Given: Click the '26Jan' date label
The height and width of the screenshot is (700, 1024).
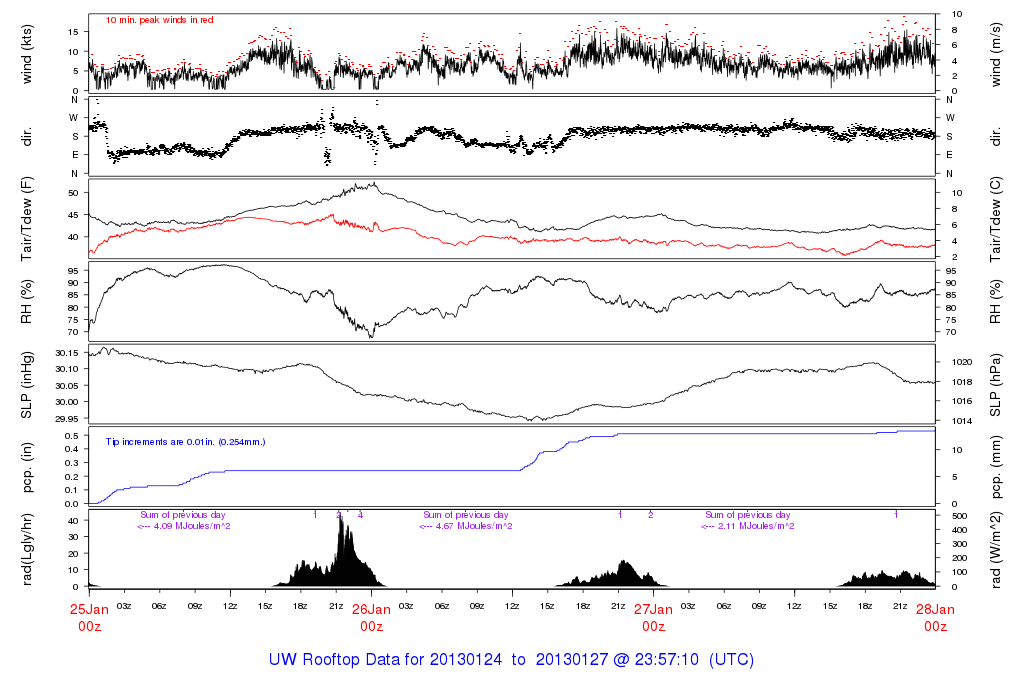Looking at the screenshot, I should pos(372,610).
